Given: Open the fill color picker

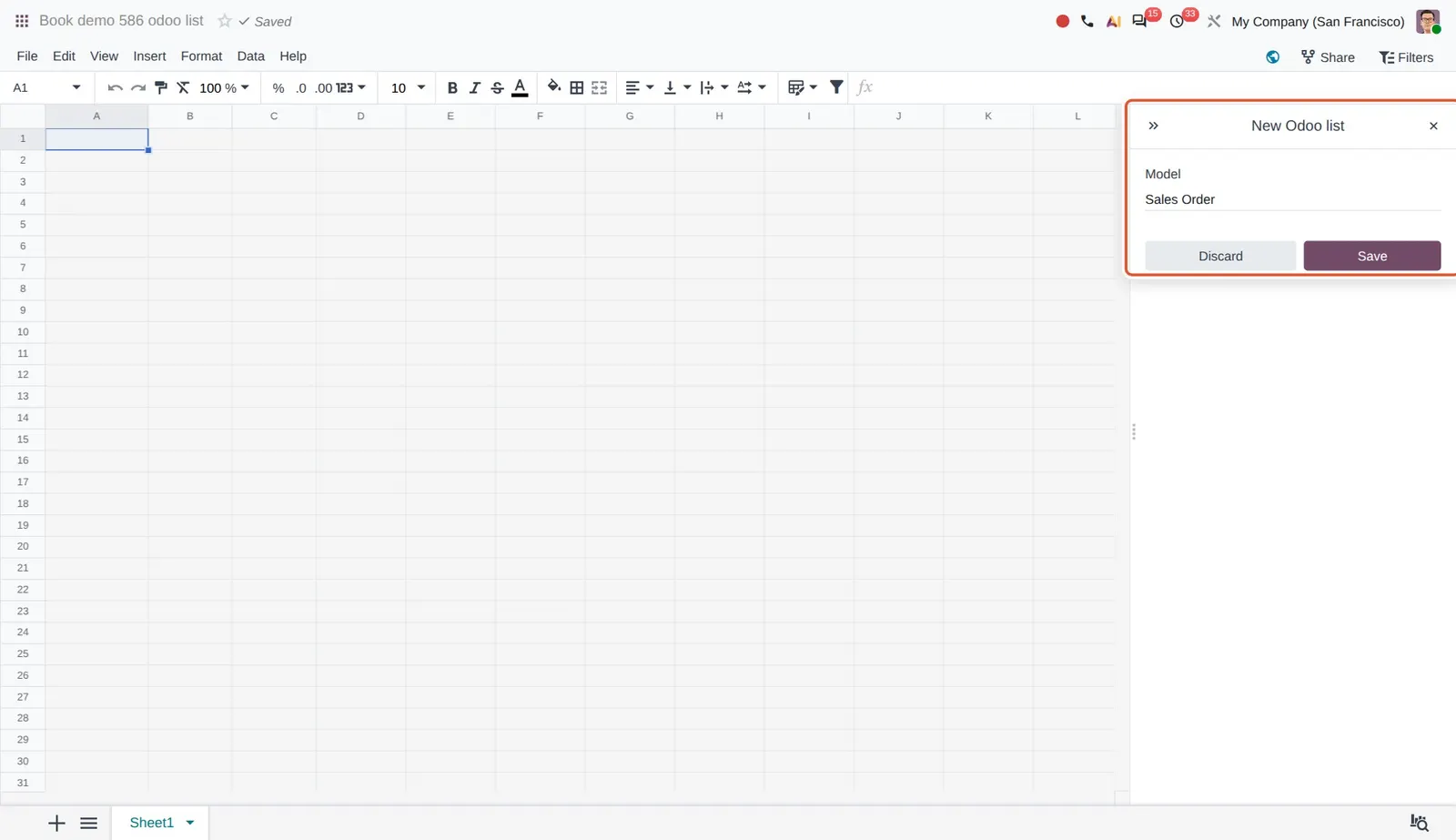Looking at the screenshot, I should 553,87.
